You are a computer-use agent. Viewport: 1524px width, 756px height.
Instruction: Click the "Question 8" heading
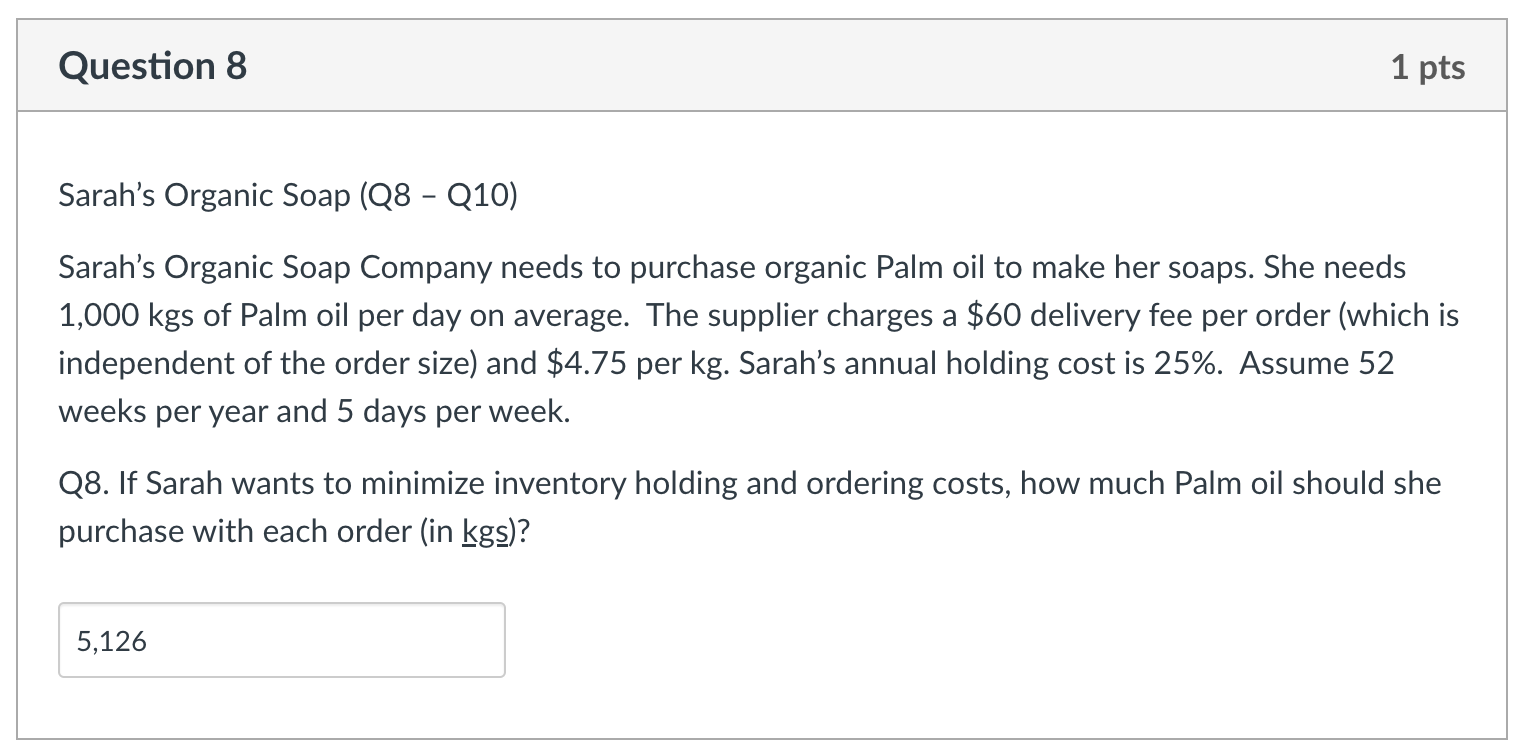coord(153,66)
